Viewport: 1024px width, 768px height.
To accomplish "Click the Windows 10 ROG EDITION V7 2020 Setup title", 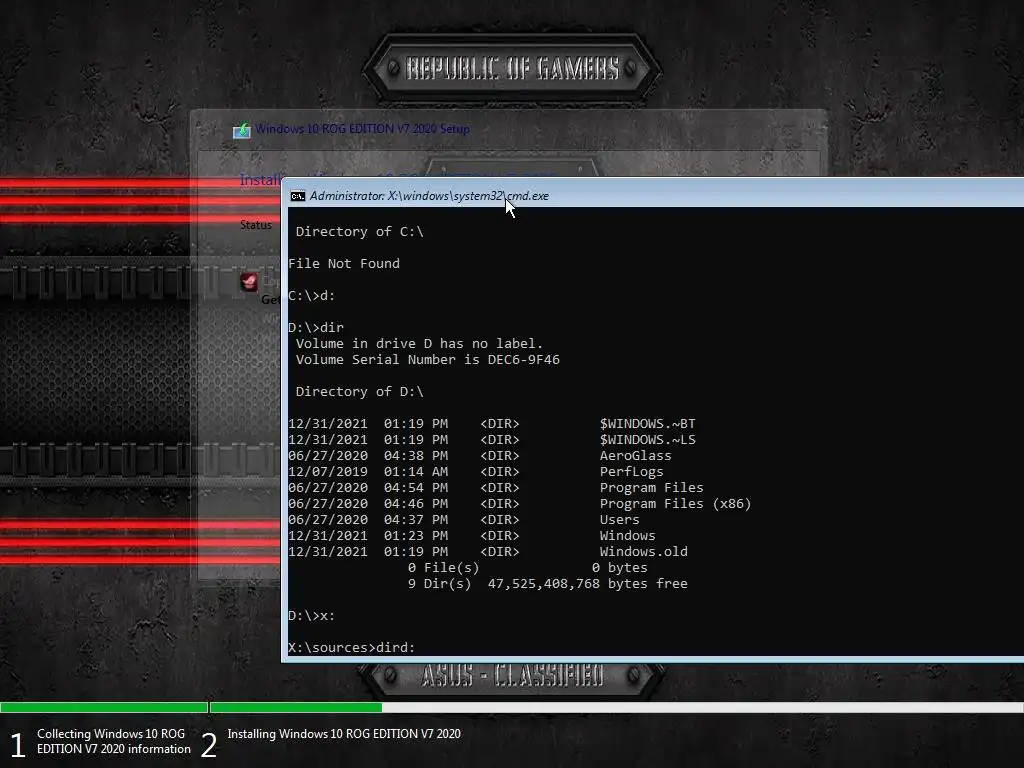I will (x=362, y=129).
